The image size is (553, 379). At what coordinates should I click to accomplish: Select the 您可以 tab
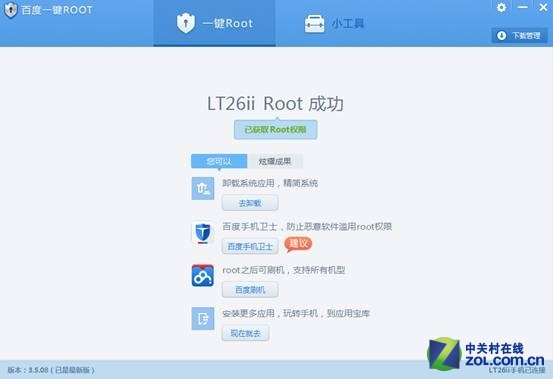(x=219, y=161)
